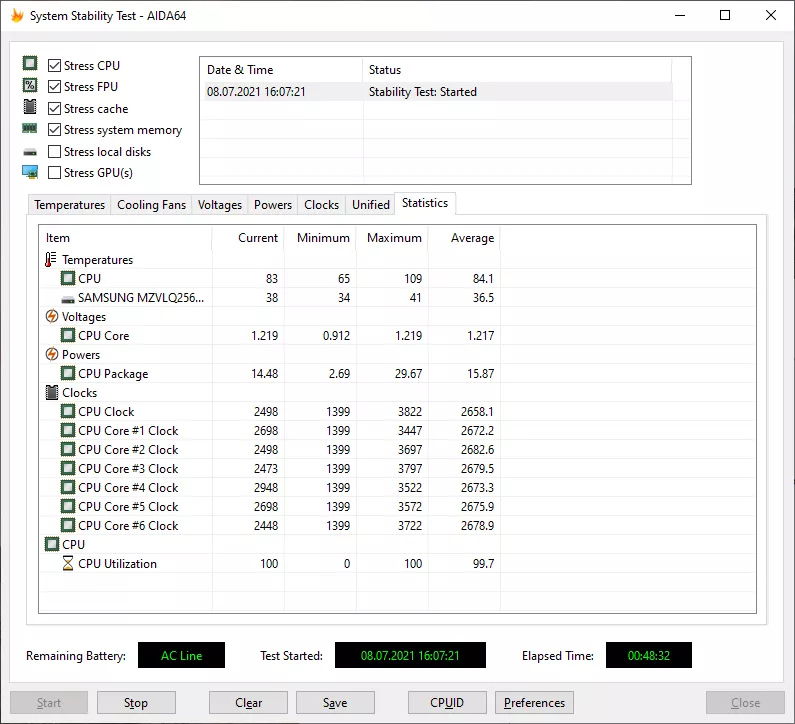Click the Elapsed Time display 00:48:32

[x=648, y=656]
